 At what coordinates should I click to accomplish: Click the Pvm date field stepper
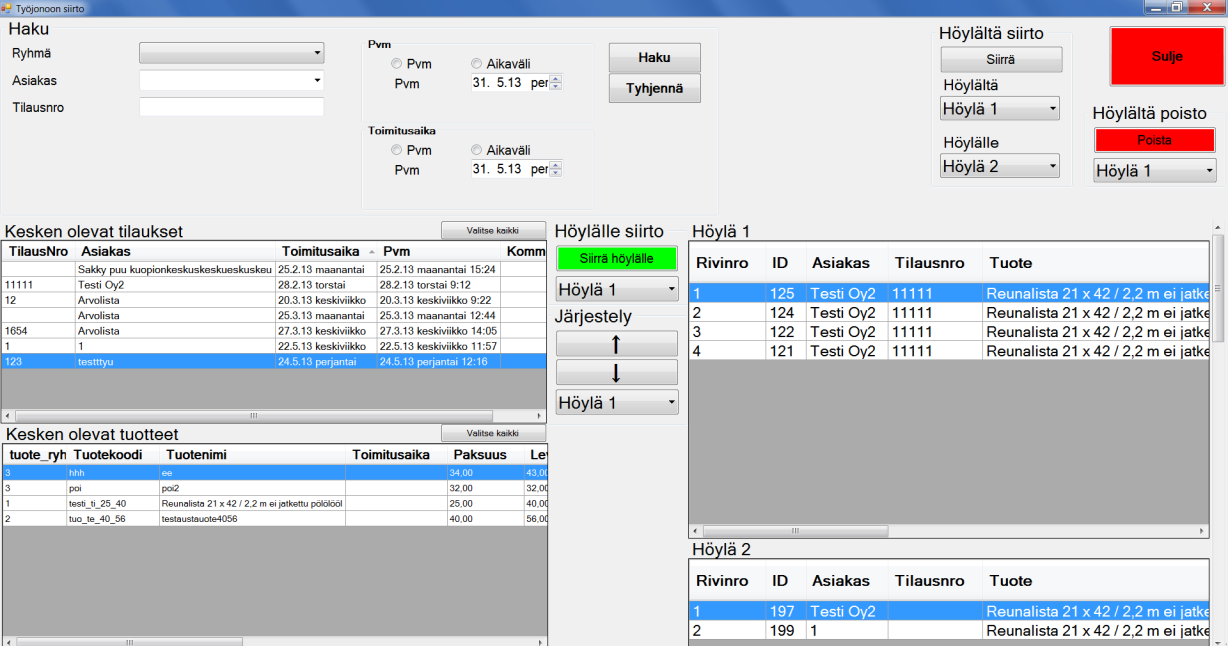pyautogui.click(x=556, y=83)
